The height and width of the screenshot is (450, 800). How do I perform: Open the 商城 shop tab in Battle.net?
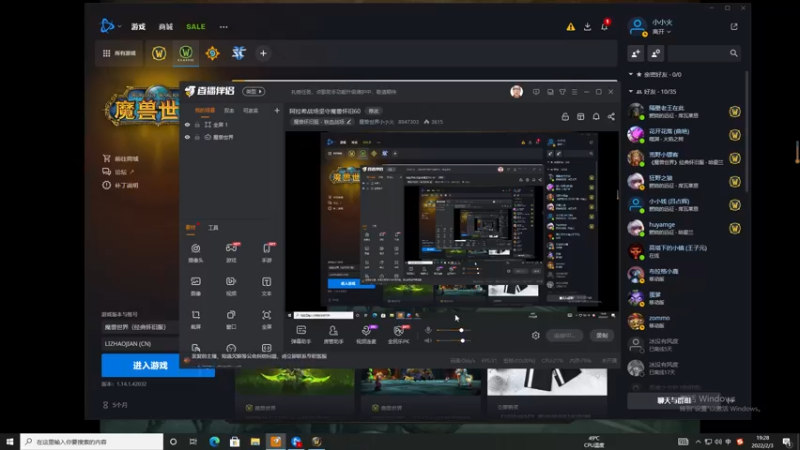coord(165,27)
